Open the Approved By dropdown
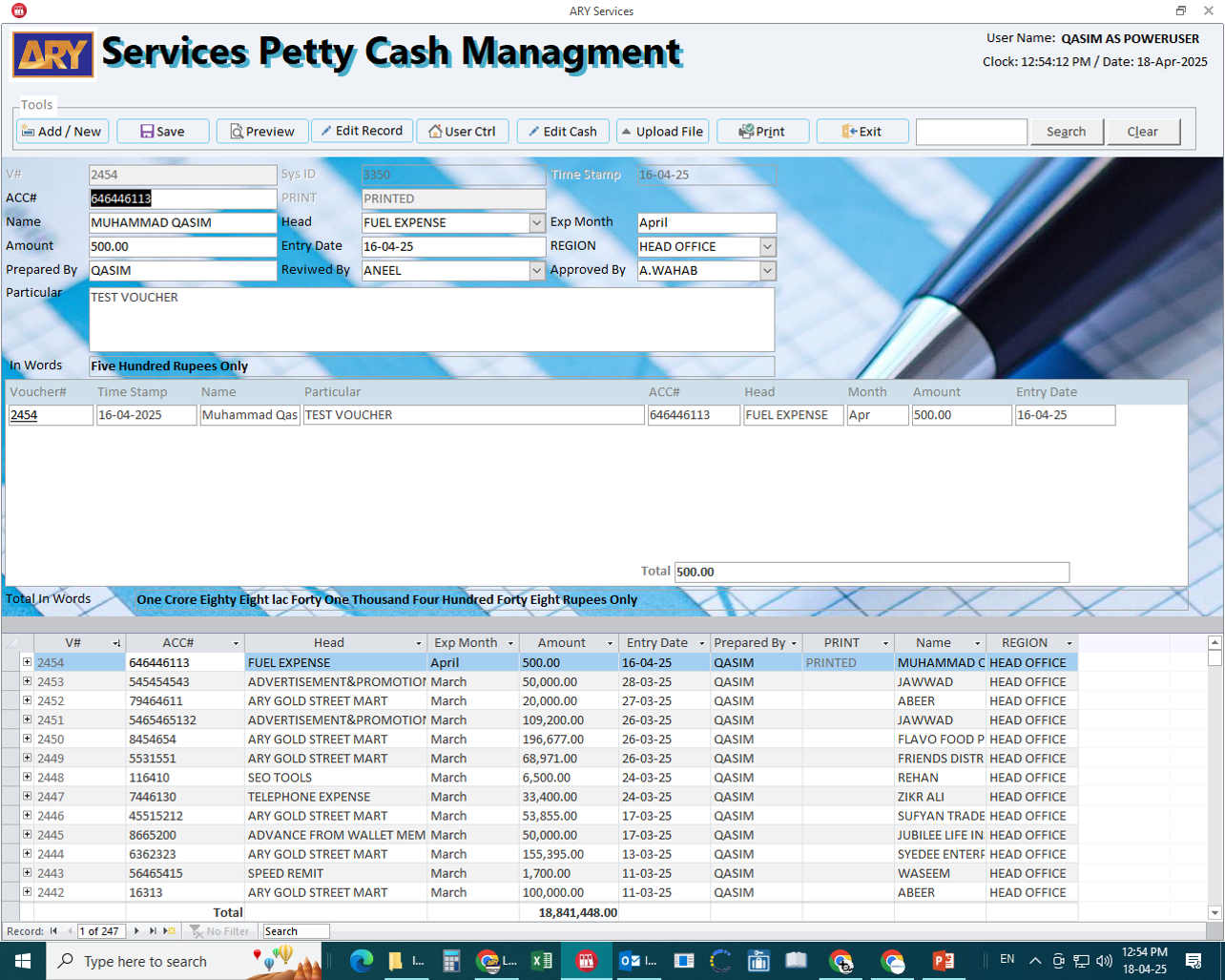This screenshot has width=1225, height=980. pos(767,271)
